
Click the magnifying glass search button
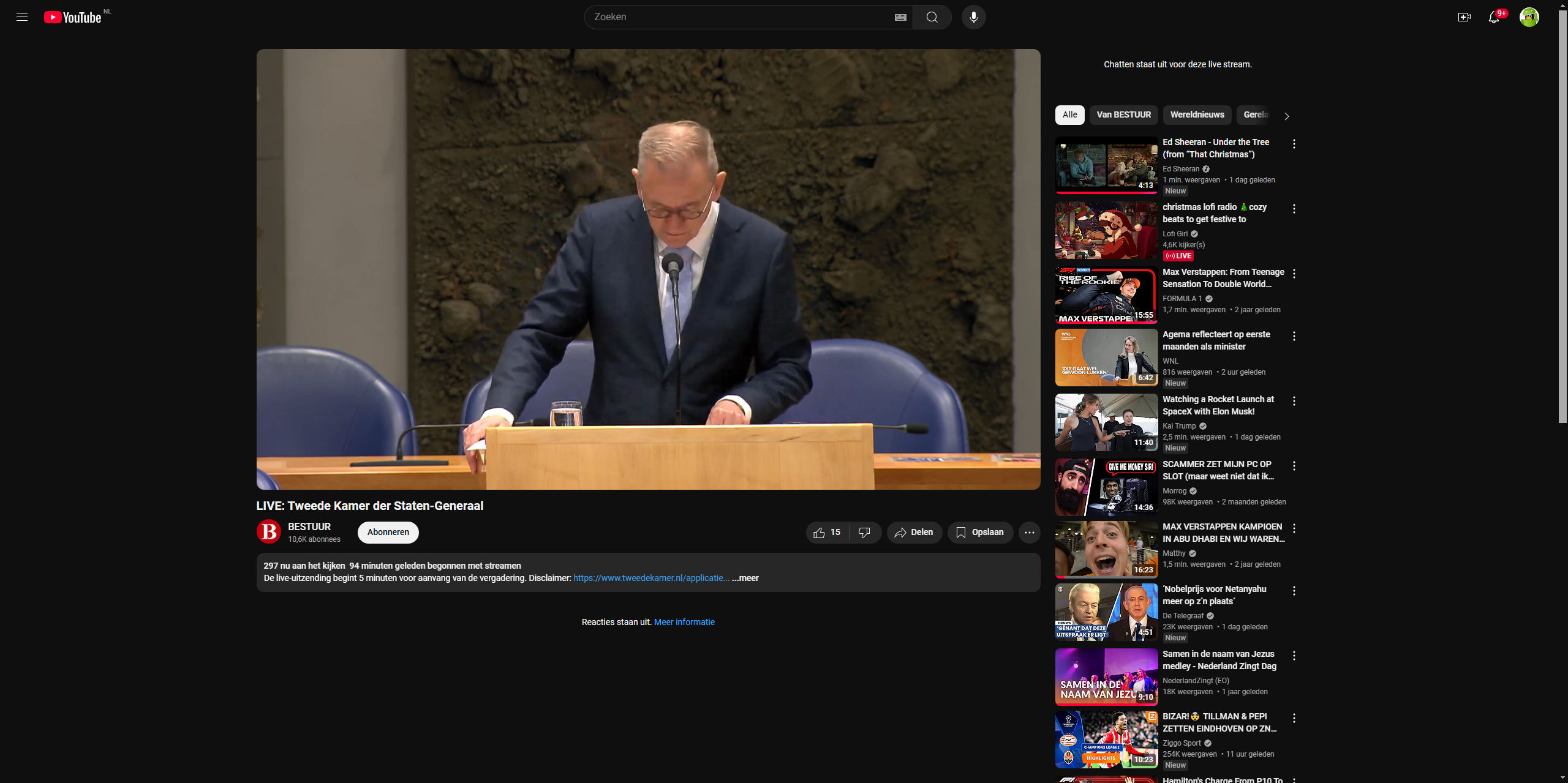pos(932,17)
